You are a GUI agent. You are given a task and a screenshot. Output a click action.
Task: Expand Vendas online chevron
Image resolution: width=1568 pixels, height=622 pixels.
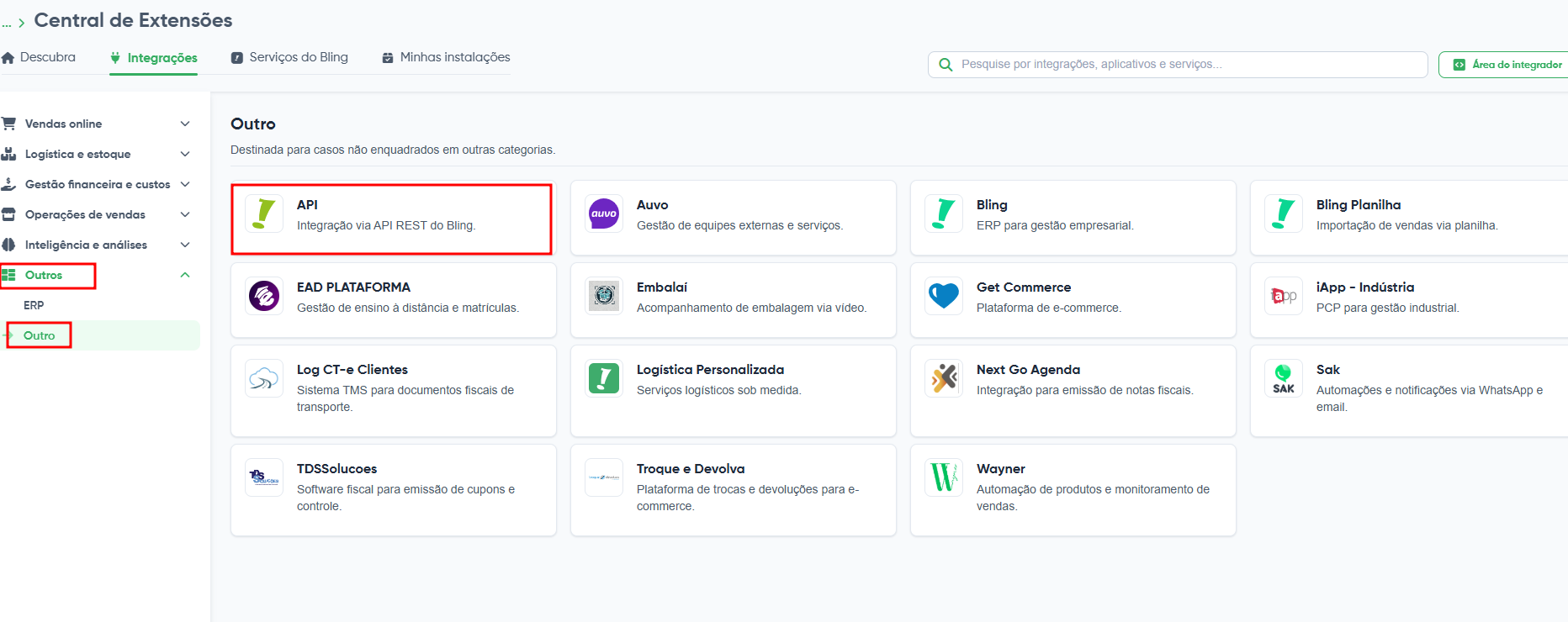[x=185, y=124]
